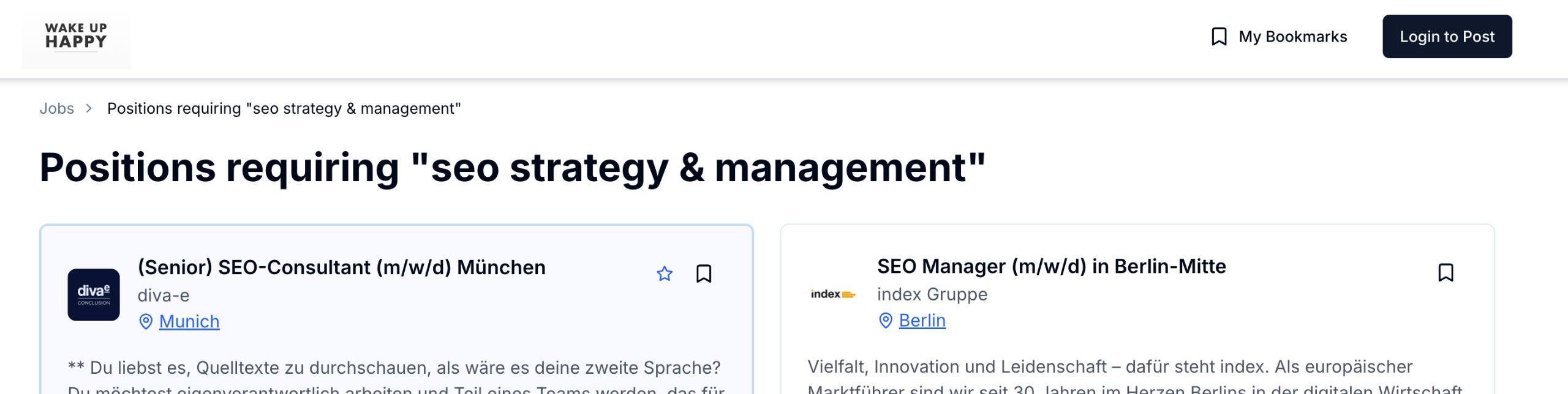Bookmark the diva-e SEO-Consultant job

(x=704, y=273)
